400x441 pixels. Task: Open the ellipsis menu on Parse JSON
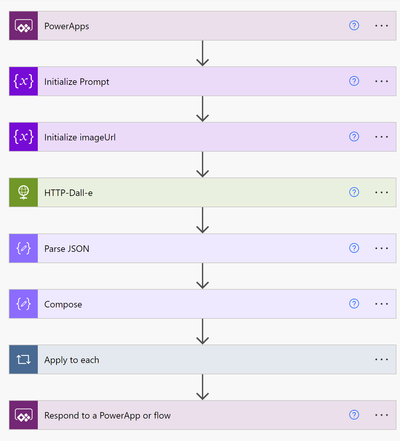point(381,248)
